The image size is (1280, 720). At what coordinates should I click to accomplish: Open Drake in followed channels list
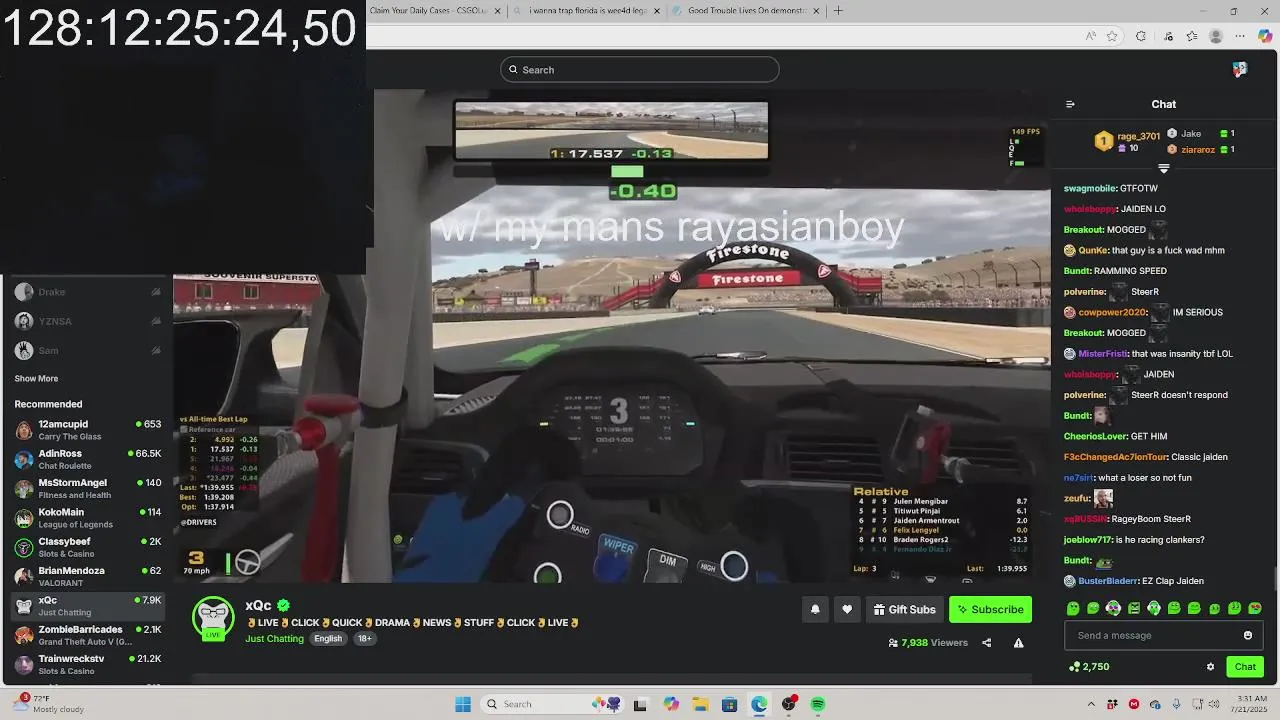(87, 292)
